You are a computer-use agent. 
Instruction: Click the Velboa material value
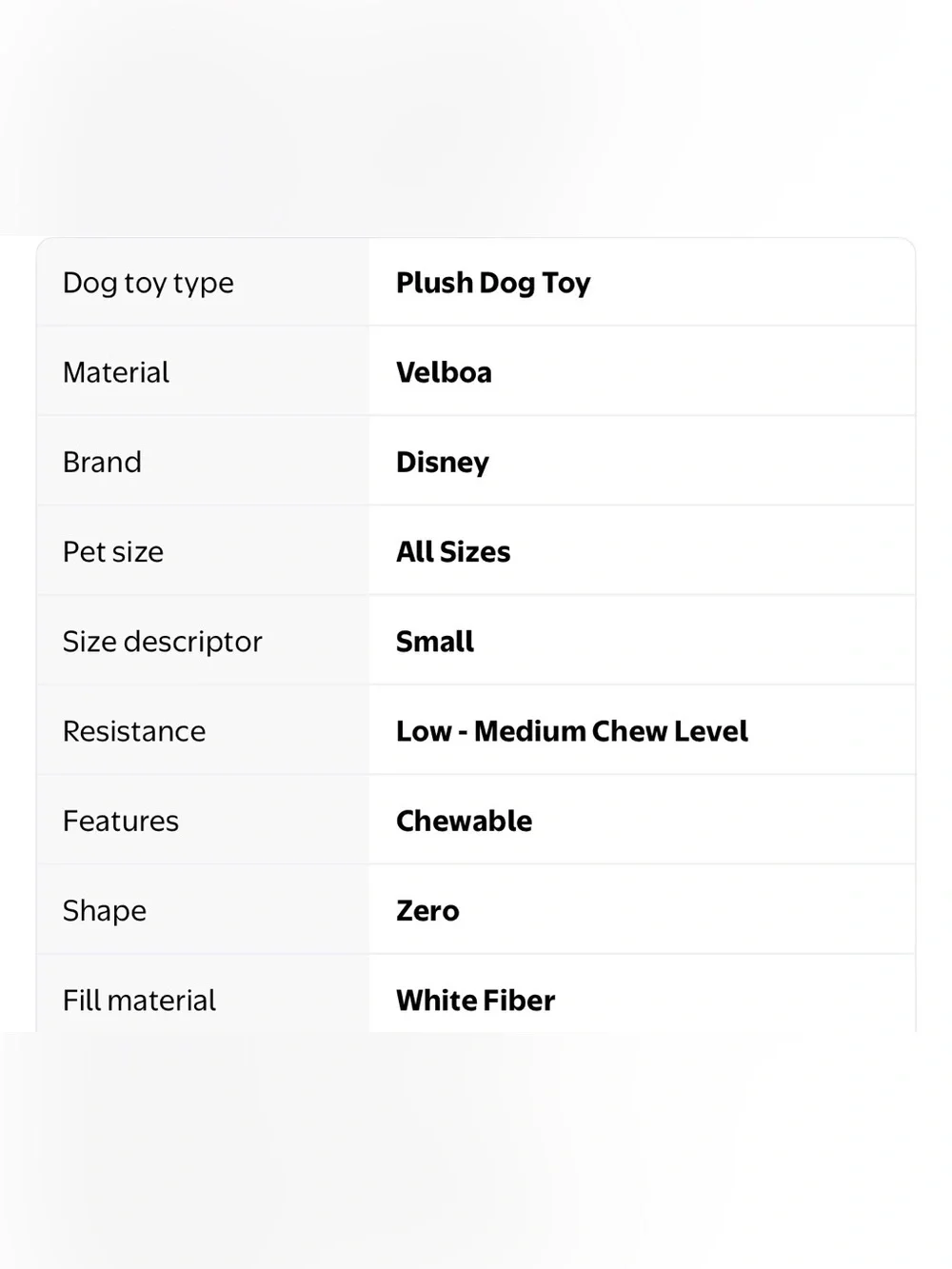pyautogui.click(x=444, y=372)
